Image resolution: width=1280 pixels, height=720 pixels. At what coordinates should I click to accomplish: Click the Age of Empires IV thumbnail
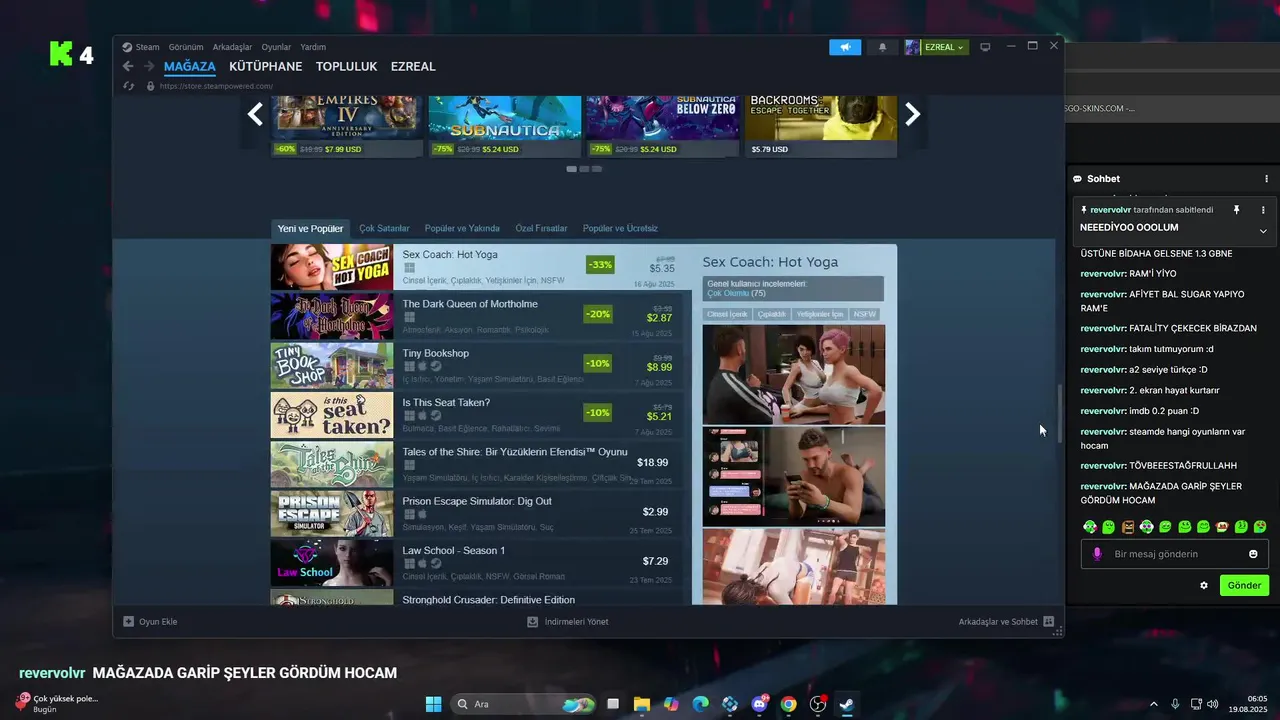pyautogui.click(x=347, y=117)
